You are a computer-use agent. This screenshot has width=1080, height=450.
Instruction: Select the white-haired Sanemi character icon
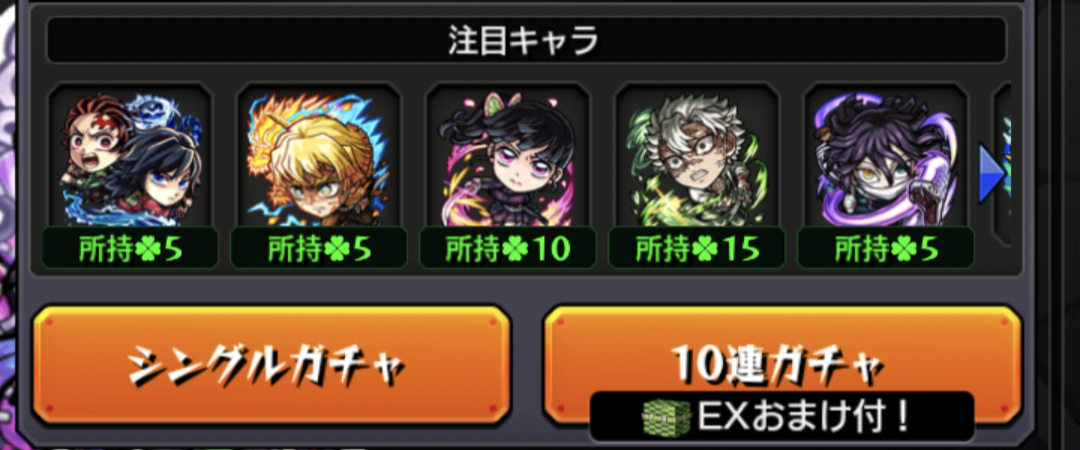[x=696, y=156]
